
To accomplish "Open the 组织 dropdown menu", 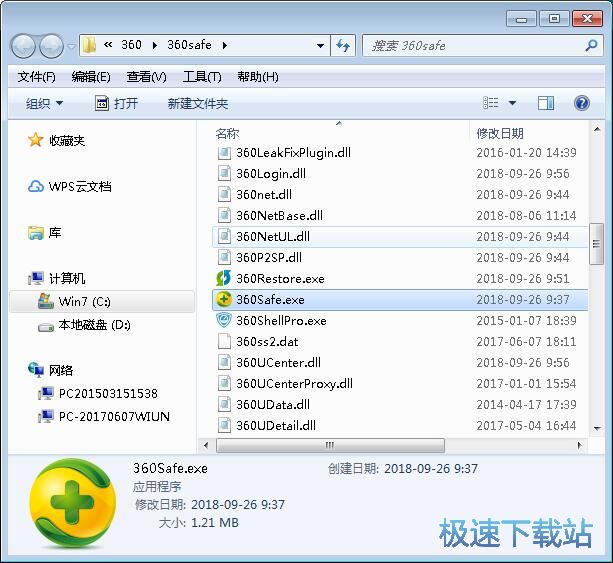I will tap(44, 104).
